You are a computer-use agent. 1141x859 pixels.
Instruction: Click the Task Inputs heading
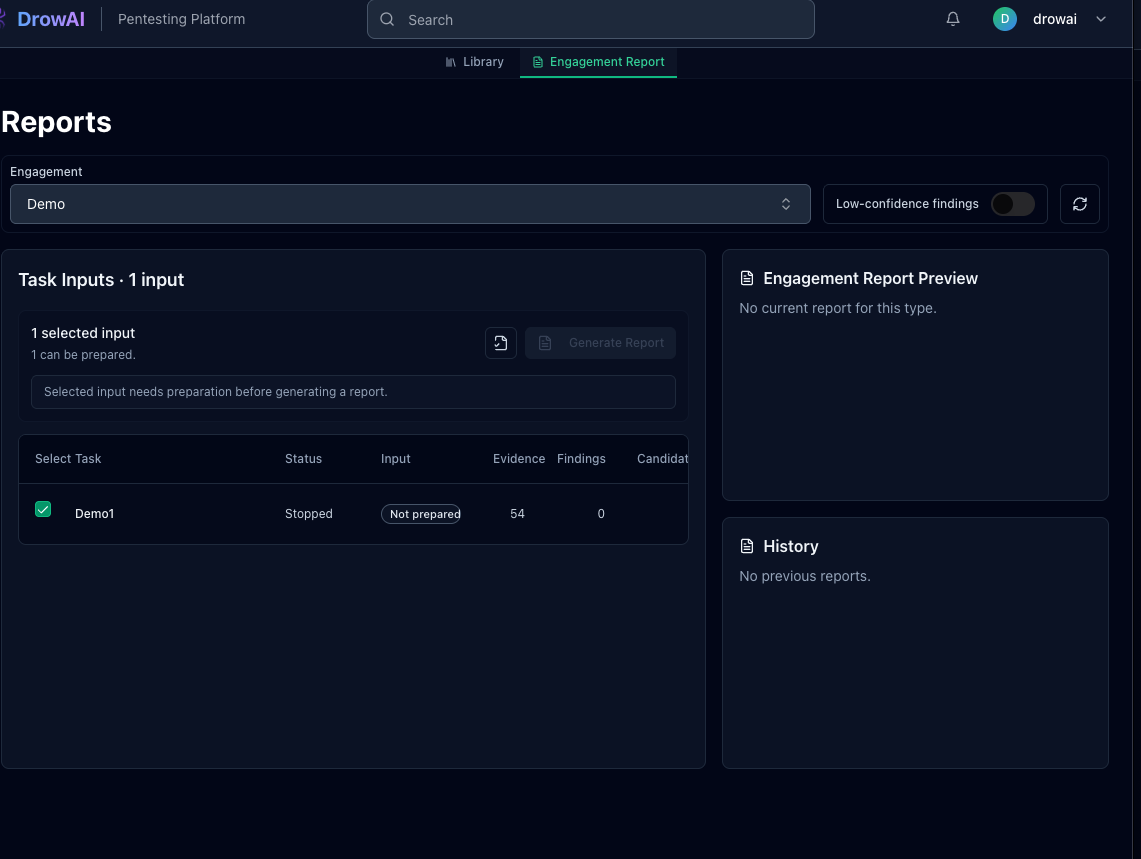(101, 280)
